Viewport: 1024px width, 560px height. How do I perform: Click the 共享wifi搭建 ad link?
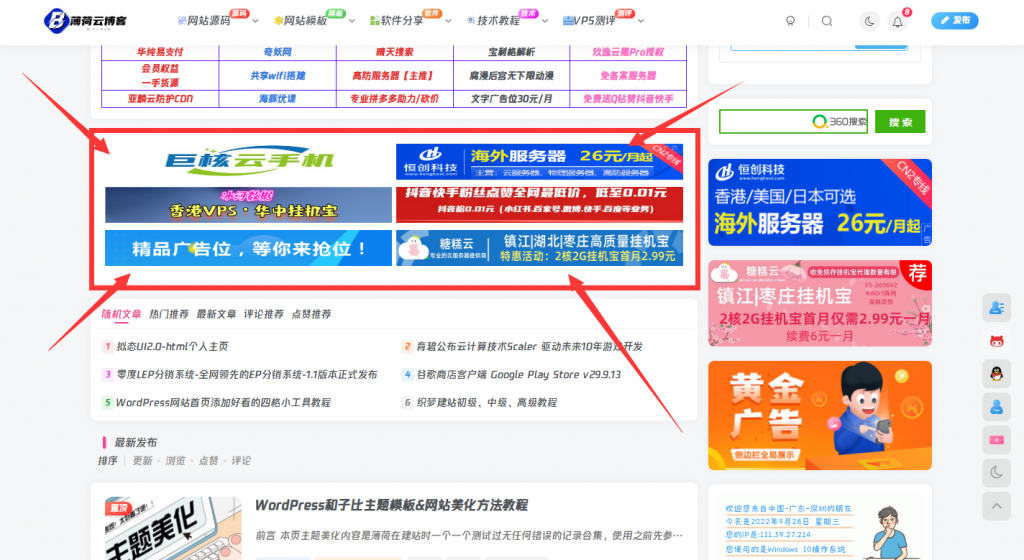pos(278,75)
